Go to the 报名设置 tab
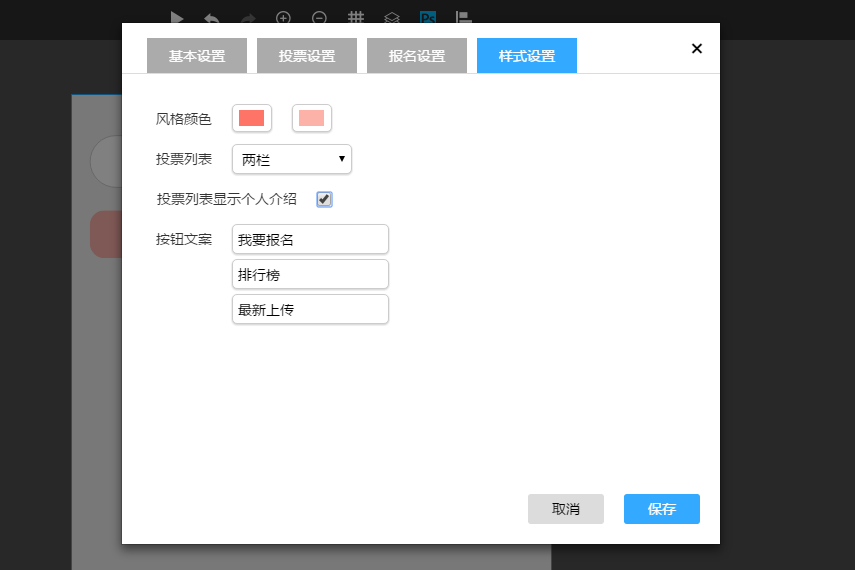Viewport: 855px width, 570px height. [x=417, y=56]
